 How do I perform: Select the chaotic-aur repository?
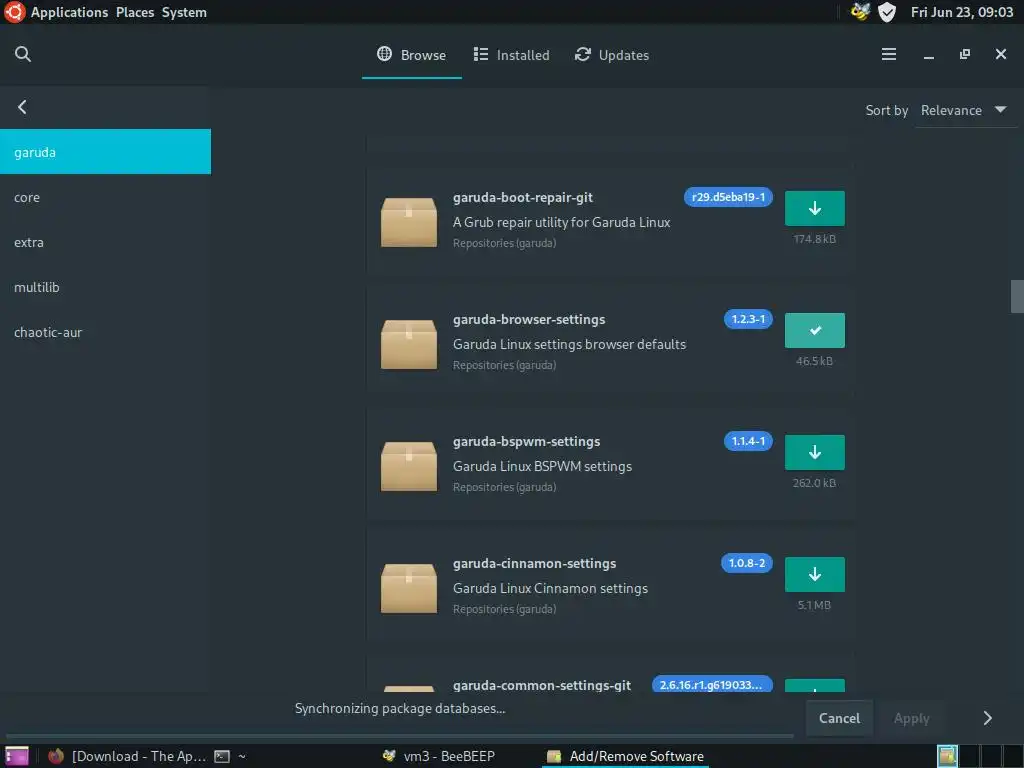(105, 332)
